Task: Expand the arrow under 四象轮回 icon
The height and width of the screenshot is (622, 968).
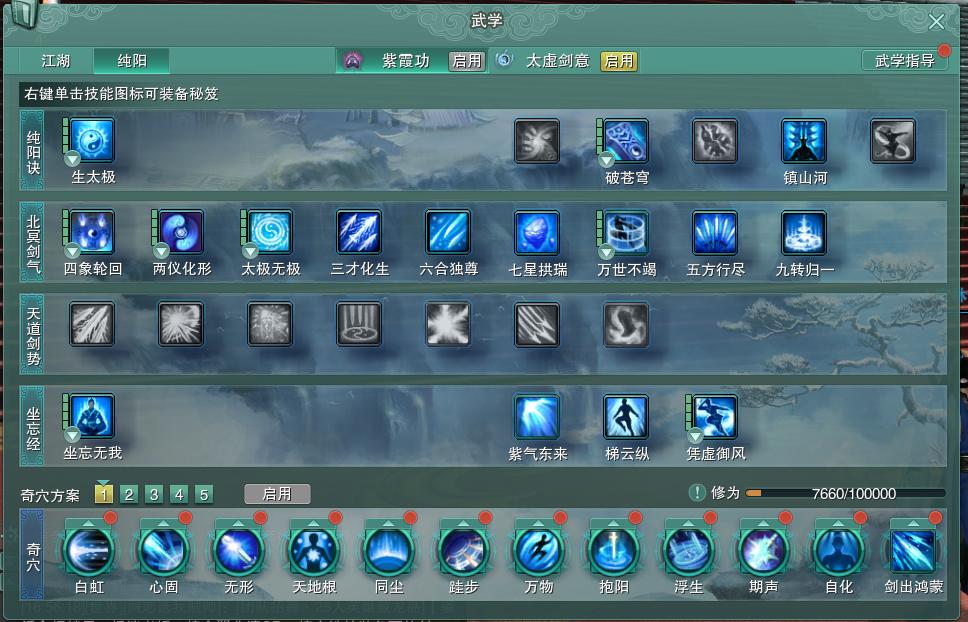Action: pos(72,251)
